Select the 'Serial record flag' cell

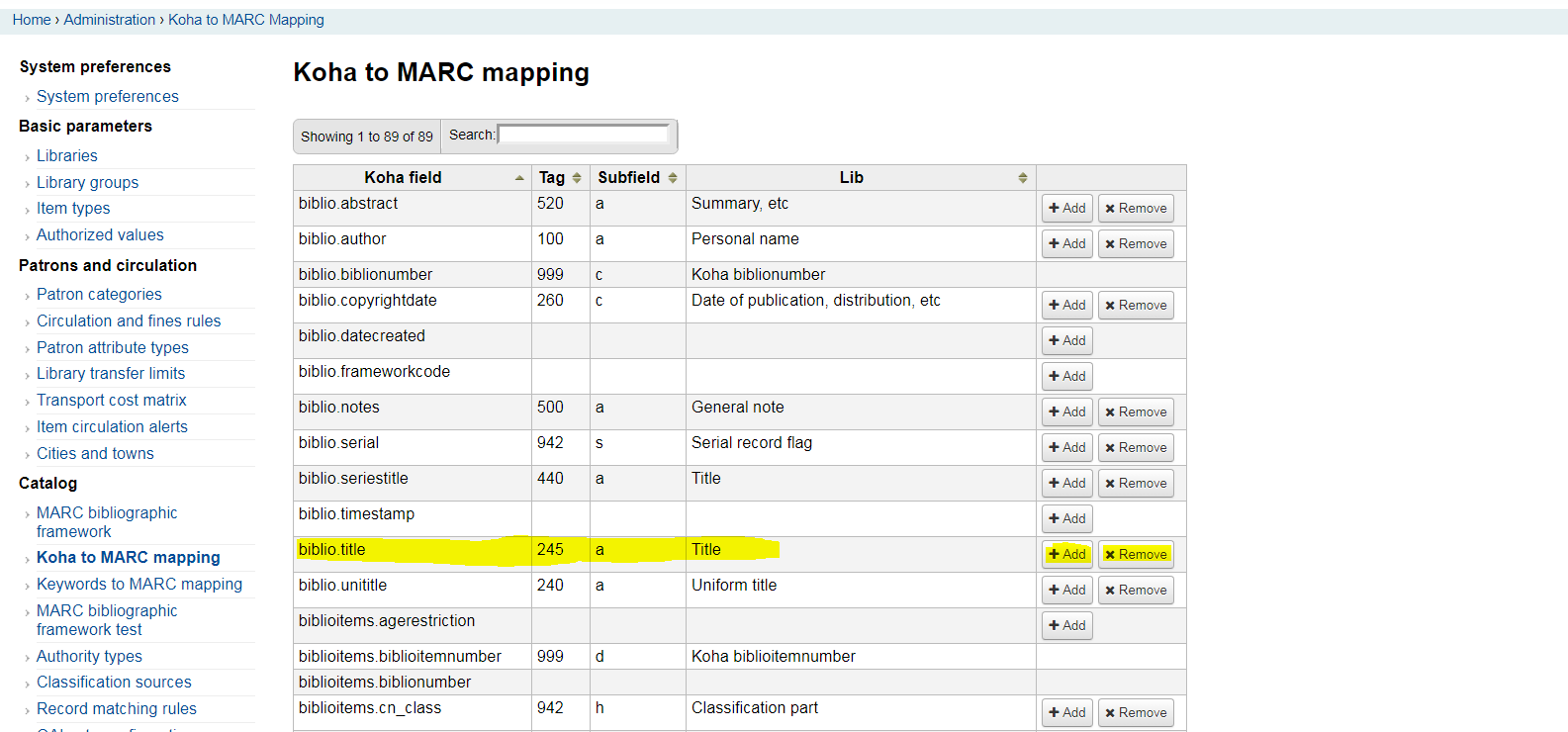click(x=861, y=447)
